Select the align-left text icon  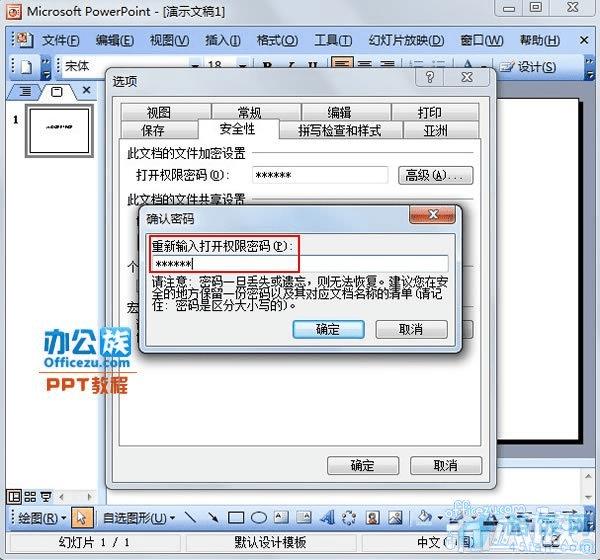point(341,64)
